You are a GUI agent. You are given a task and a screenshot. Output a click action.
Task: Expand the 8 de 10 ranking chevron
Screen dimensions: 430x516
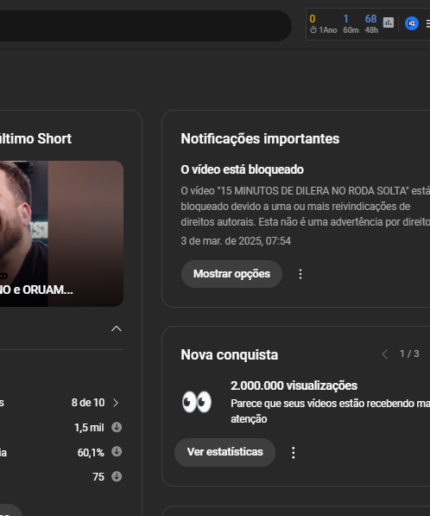click(116, 403)
